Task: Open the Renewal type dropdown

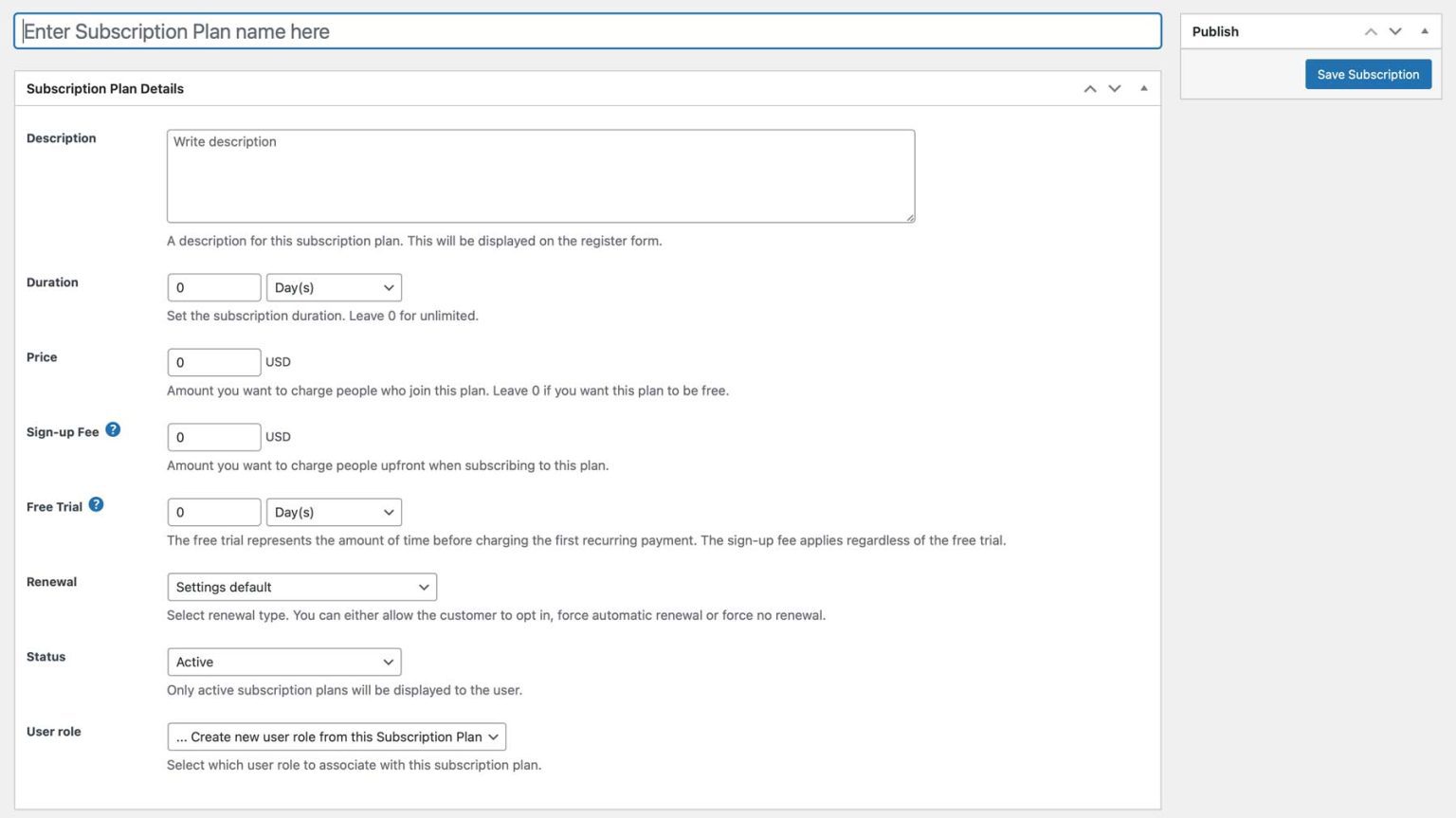Action: (x=301, y=587)
